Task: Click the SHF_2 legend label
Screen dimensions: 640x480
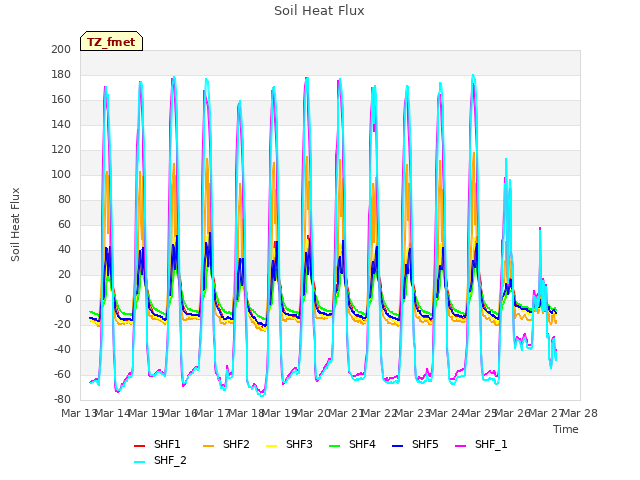Action: (170, 460)
